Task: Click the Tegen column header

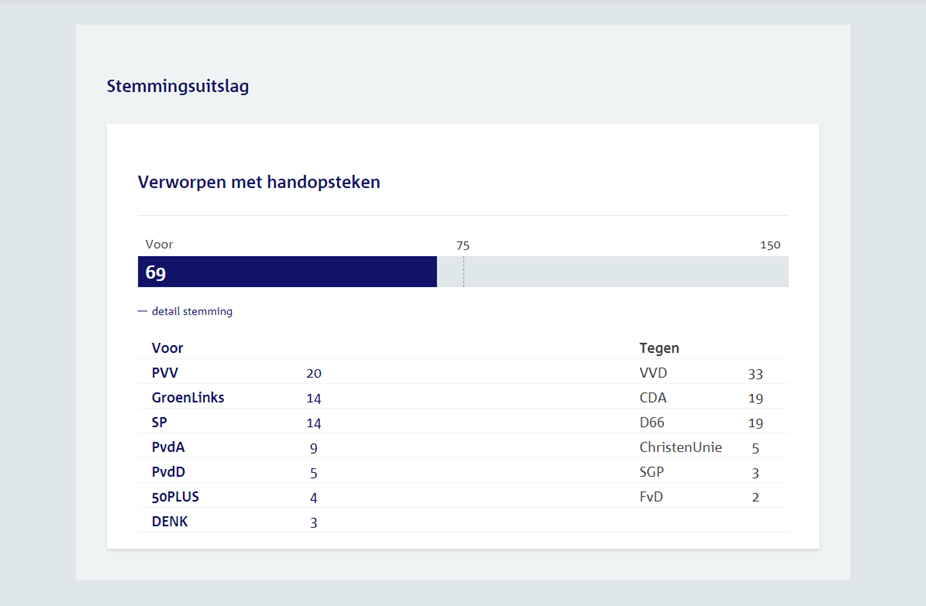Action: click(659, 348)
